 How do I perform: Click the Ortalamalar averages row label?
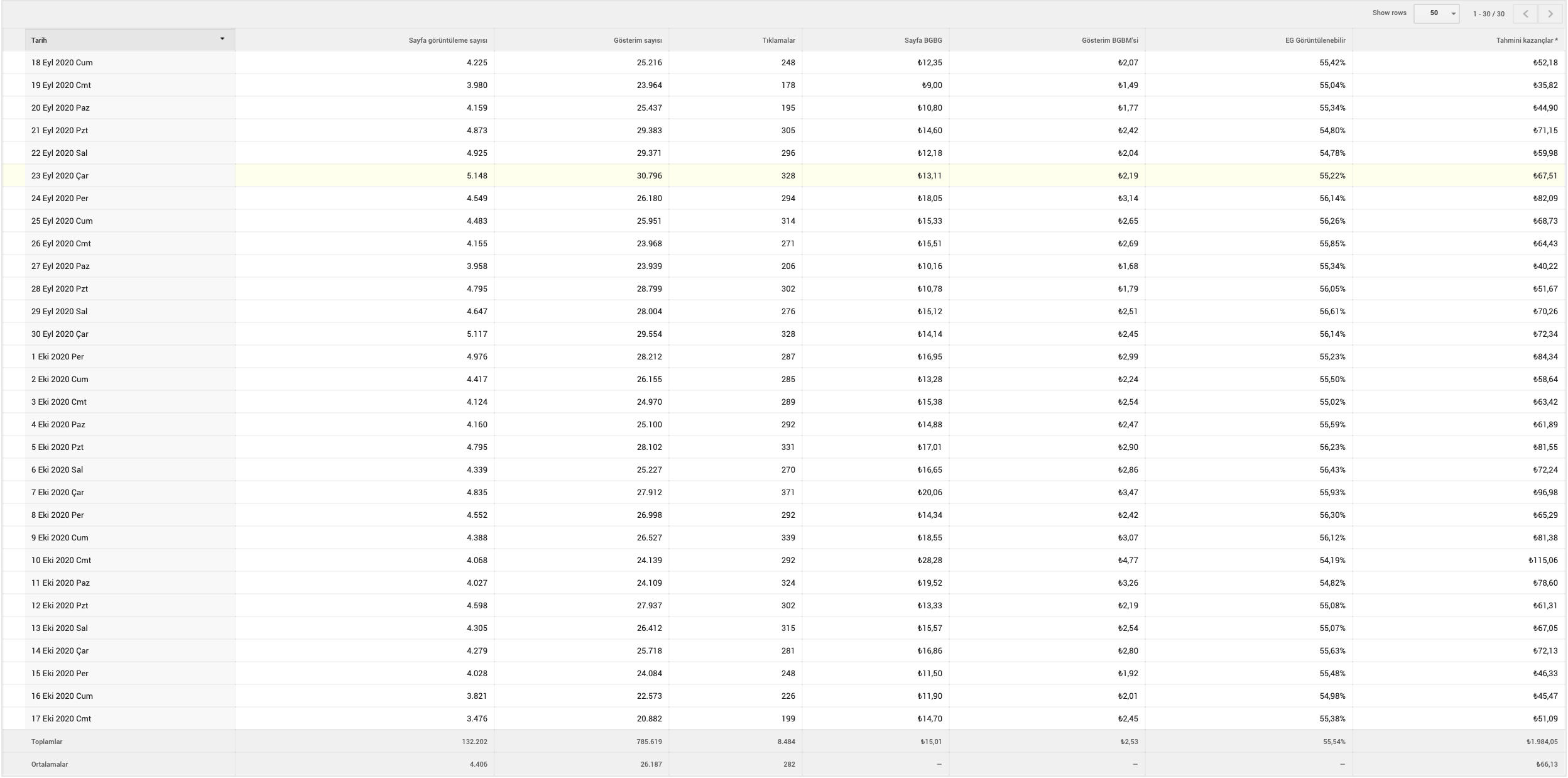point(50,764)
